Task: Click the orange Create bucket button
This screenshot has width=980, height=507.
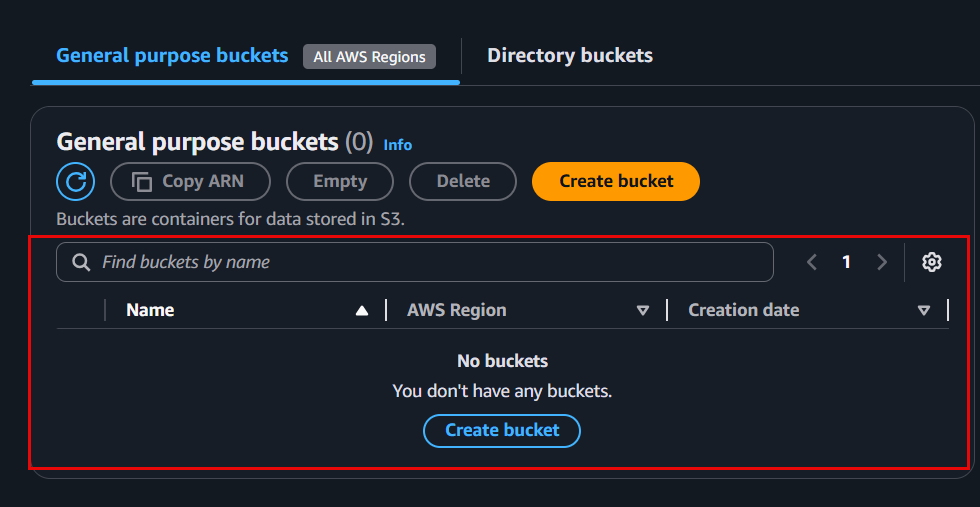Action: 616,181
